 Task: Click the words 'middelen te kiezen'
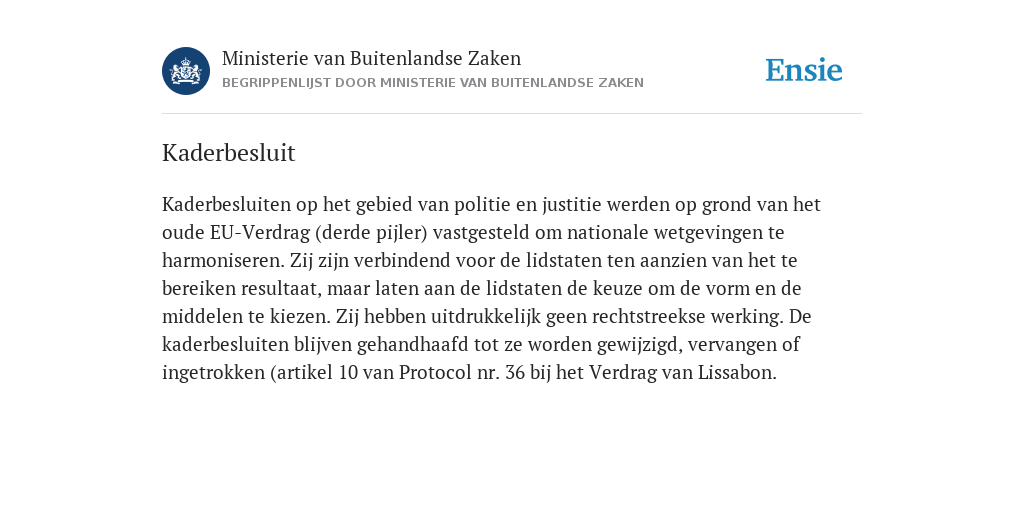pos(246,317)
